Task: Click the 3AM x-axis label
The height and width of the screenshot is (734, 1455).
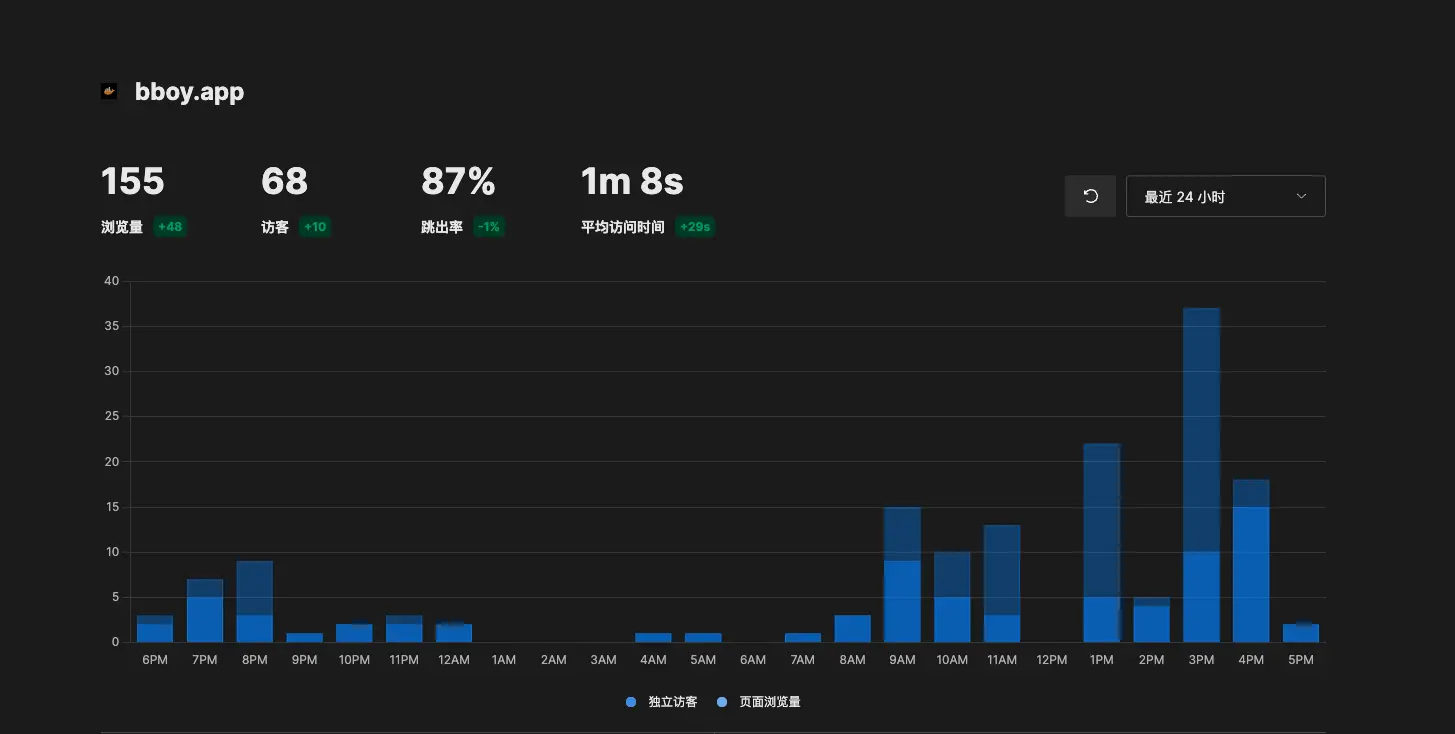Action: point(603,660)
